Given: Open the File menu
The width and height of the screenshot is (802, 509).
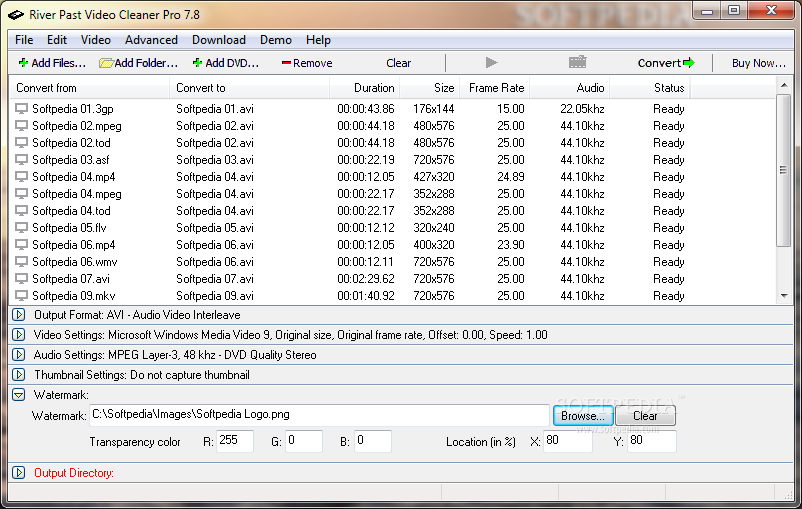Looking at the screenshot, I should (24, 40).
